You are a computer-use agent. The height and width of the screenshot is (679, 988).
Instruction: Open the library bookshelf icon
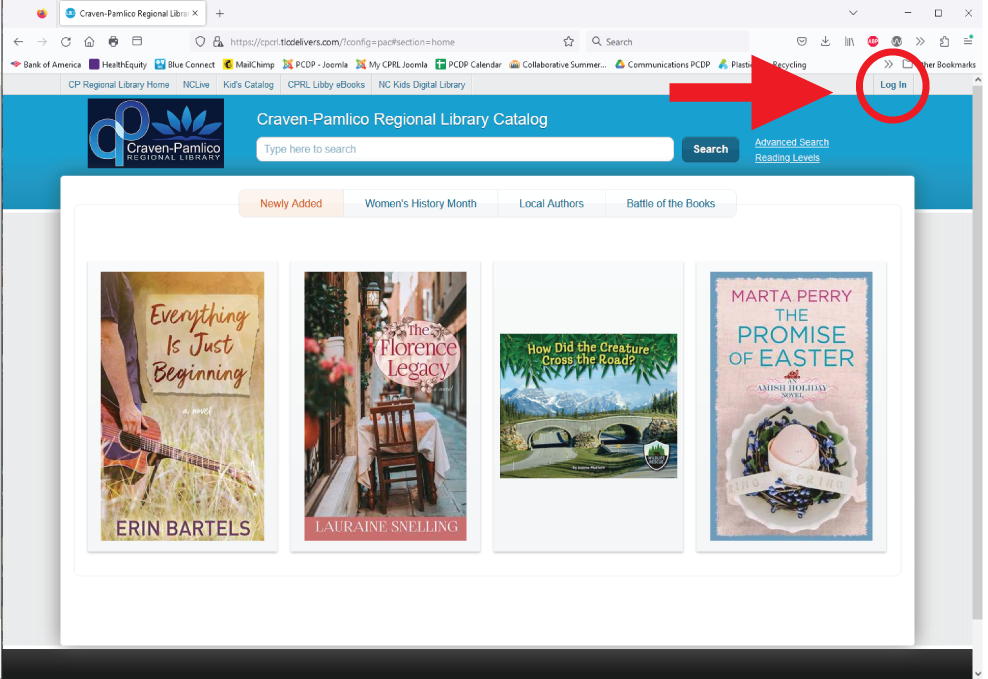coord(849,42)
